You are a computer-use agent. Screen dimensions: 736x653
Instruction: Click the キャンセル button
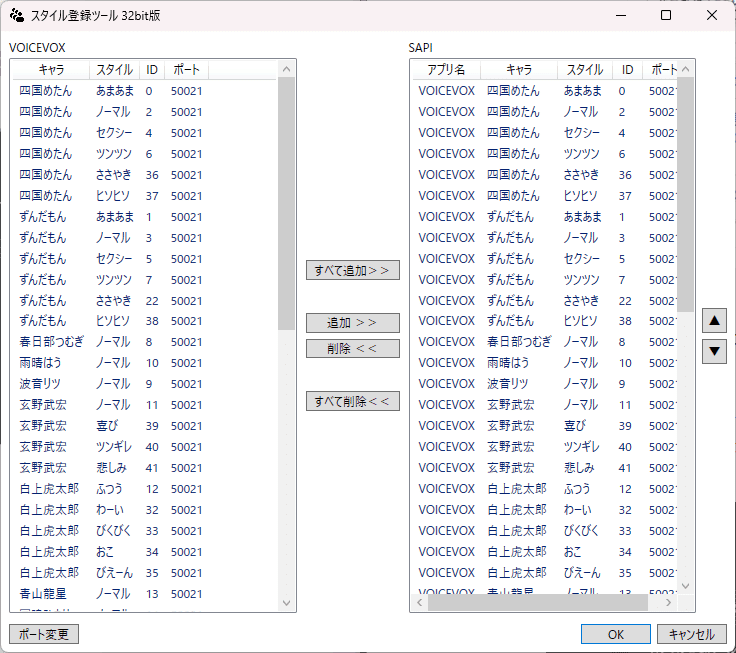(691, 634)
